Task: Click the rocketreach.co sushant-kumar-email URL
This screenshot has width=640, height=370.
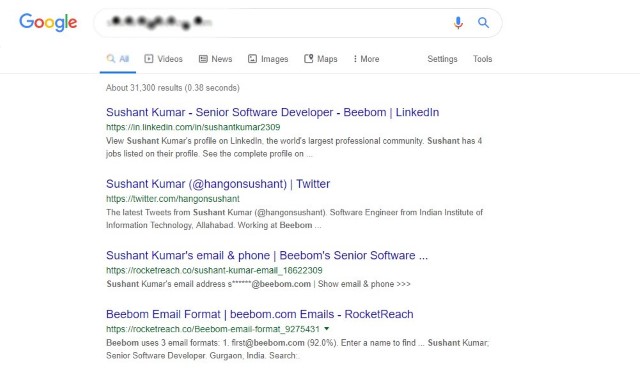Action: click(x=214, y=270)
